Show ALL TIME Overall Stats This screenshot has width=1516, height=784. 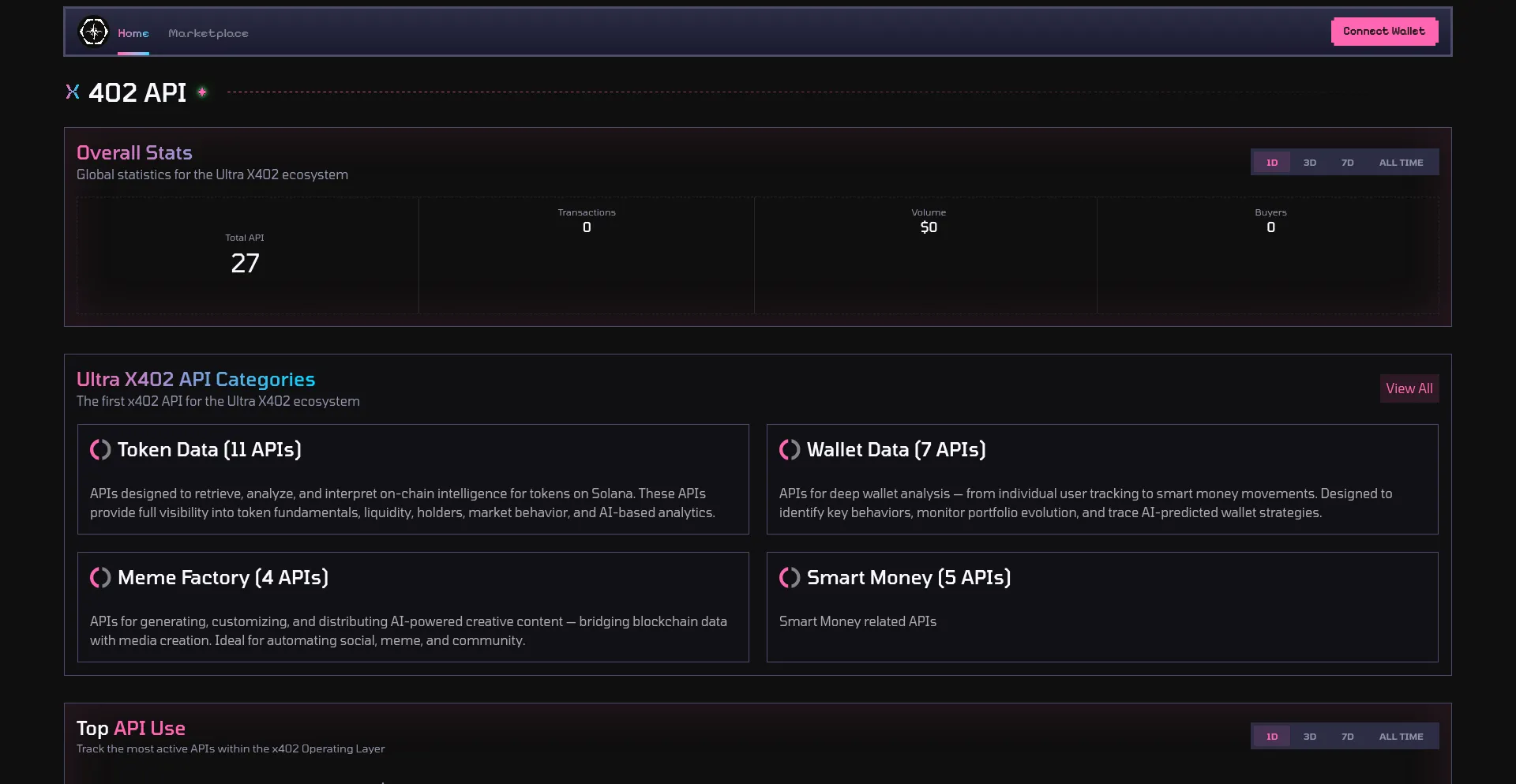coord(1401,163)
